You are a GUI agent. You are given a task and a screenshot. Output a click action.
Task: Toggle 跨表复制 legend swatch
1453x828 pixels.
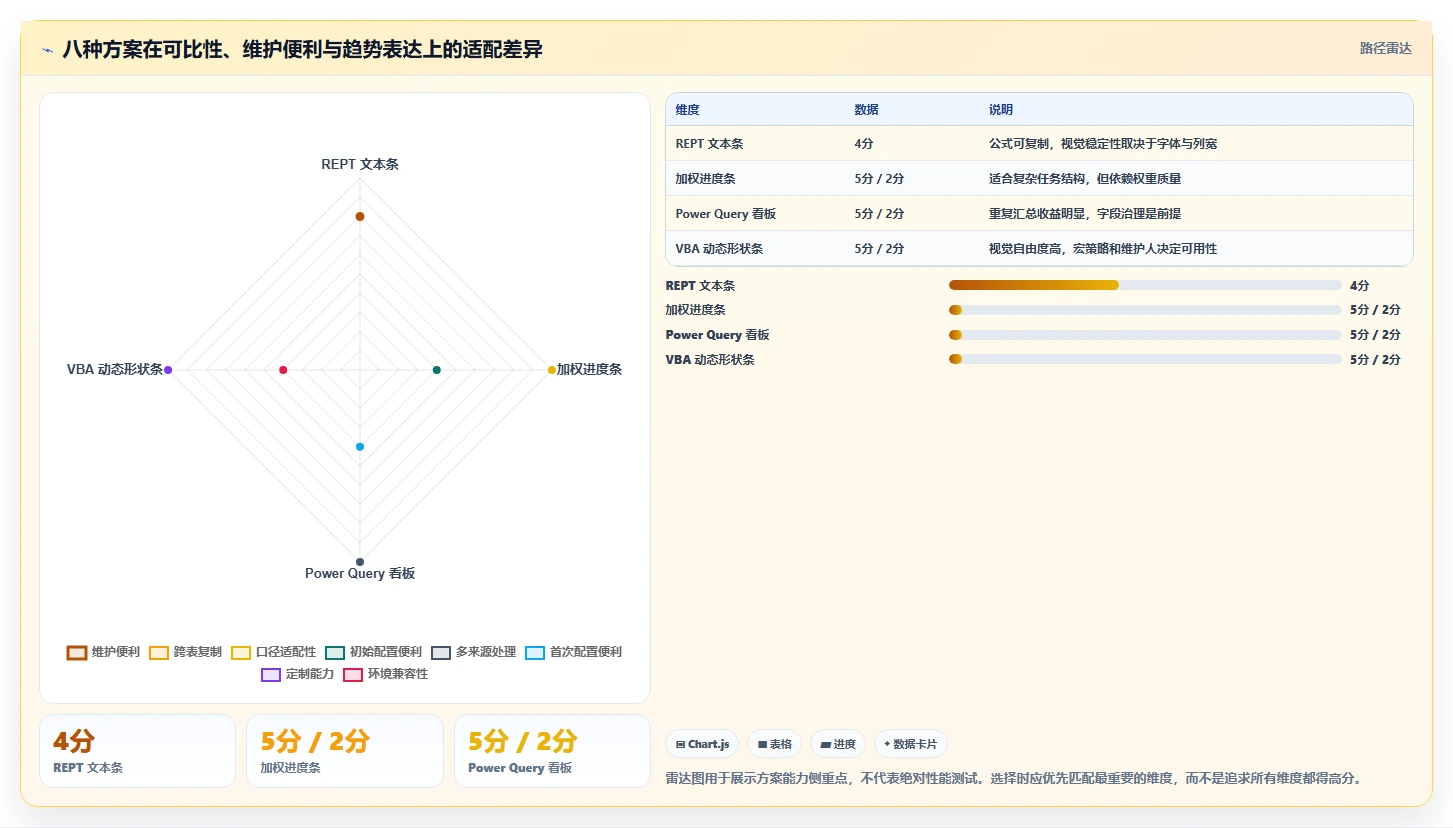pyautogui.click(x=159, y=652)
